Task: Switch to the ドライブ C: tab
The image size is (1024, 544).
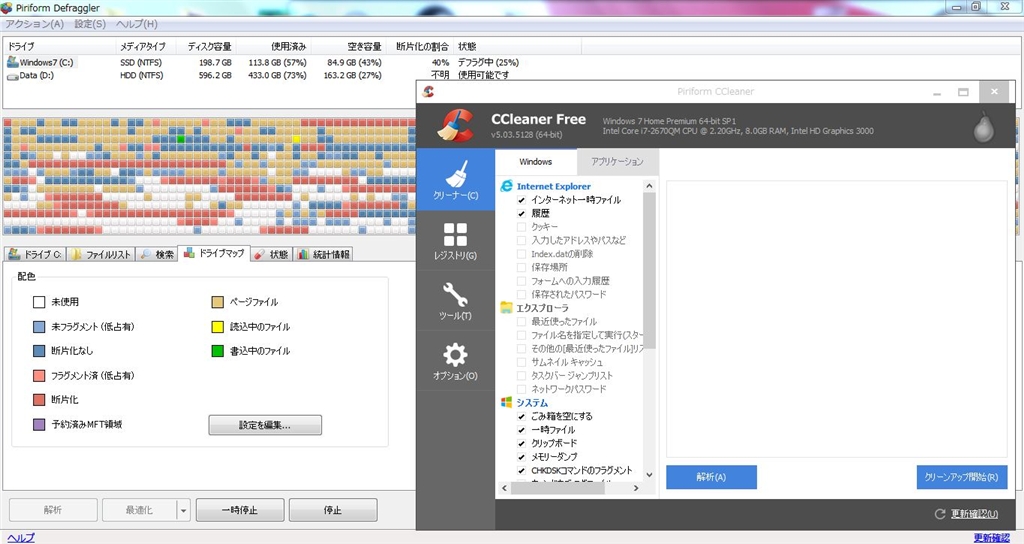Action: coord(35,254)
